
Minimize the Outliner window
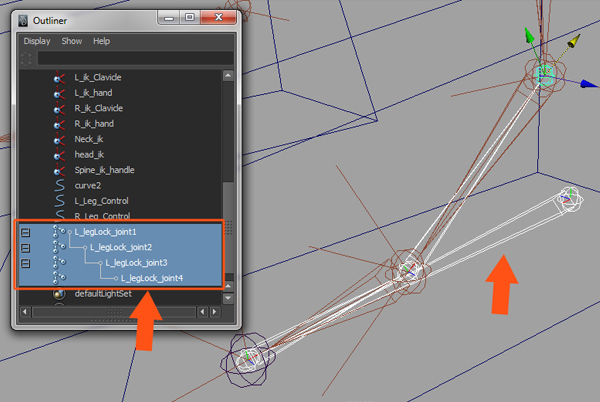pyautogui.click(x=169, y=17)
